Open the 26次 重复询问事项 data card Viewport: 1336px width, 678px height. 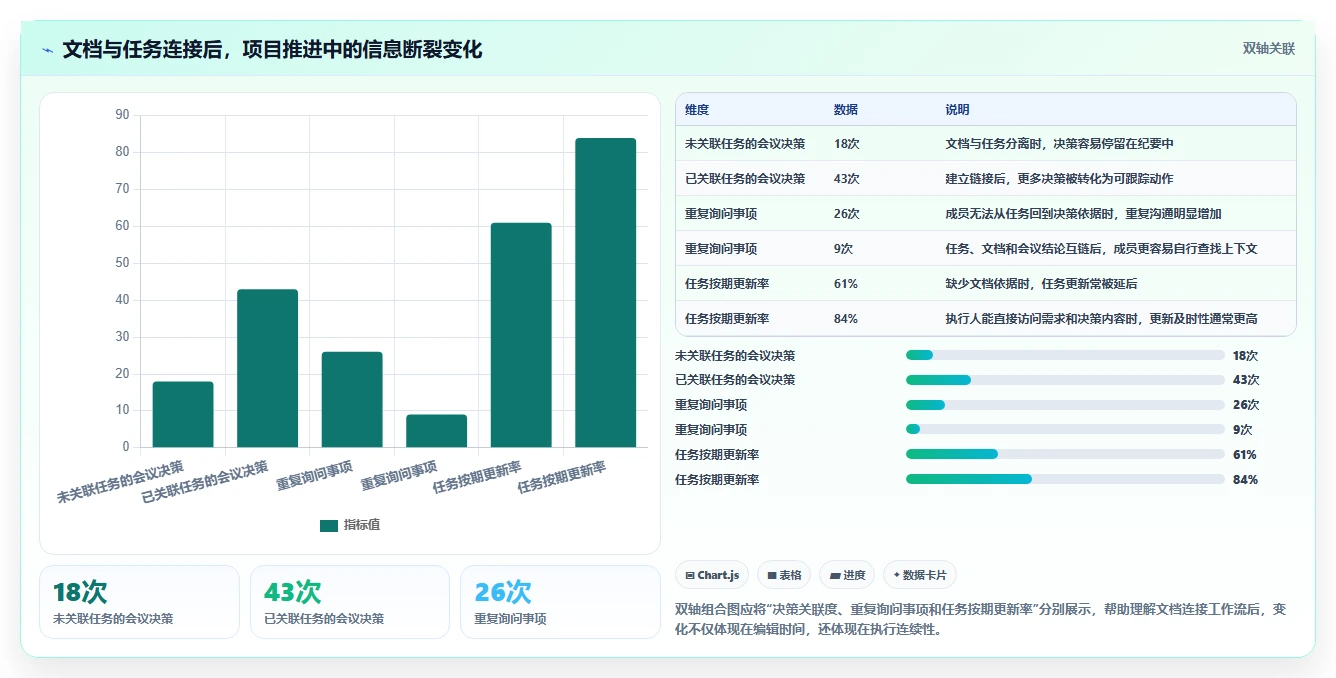pos(560,602)
